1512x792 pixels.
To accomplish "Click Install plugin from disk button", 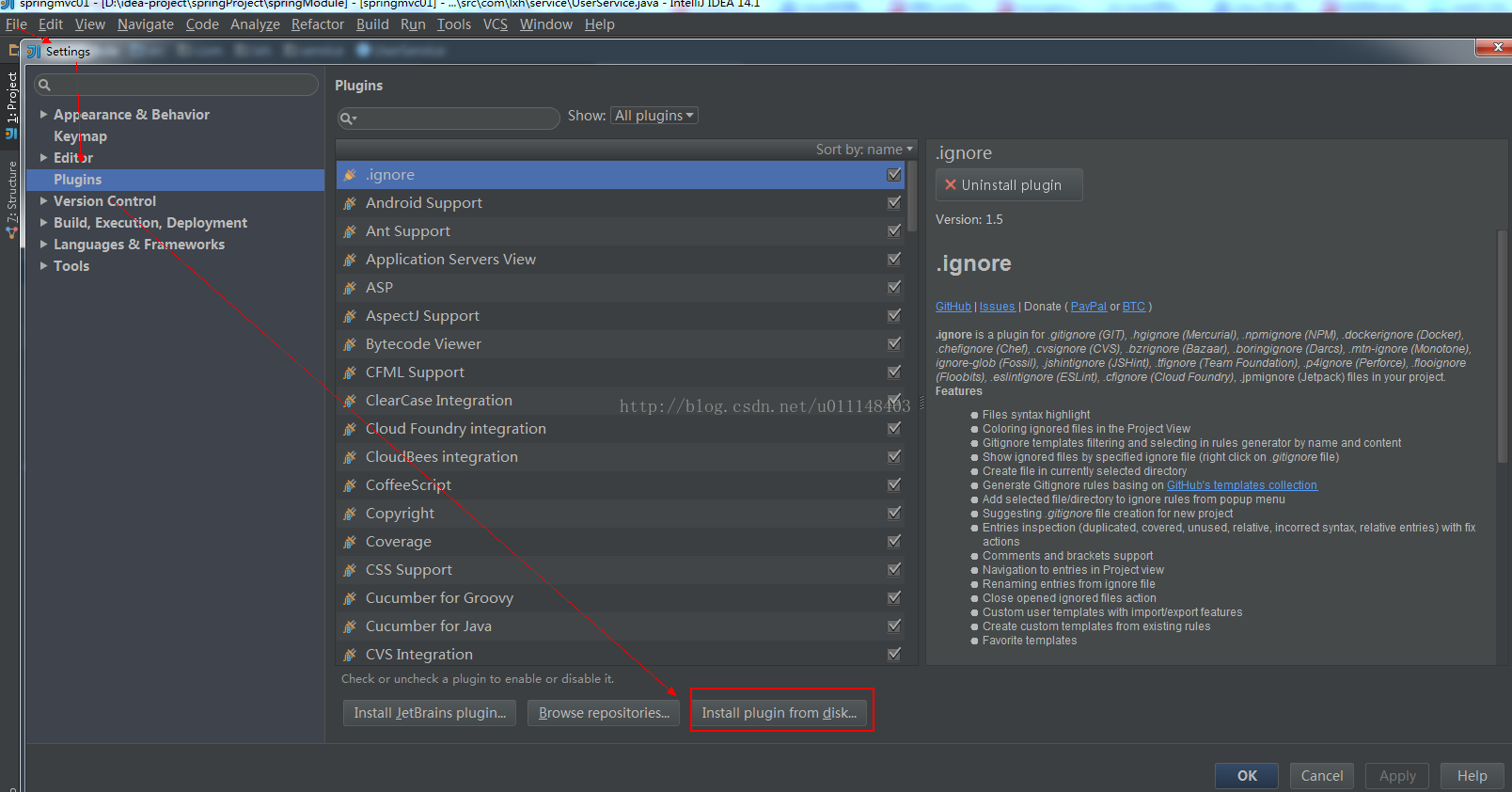I will click(x=780, y=713).
